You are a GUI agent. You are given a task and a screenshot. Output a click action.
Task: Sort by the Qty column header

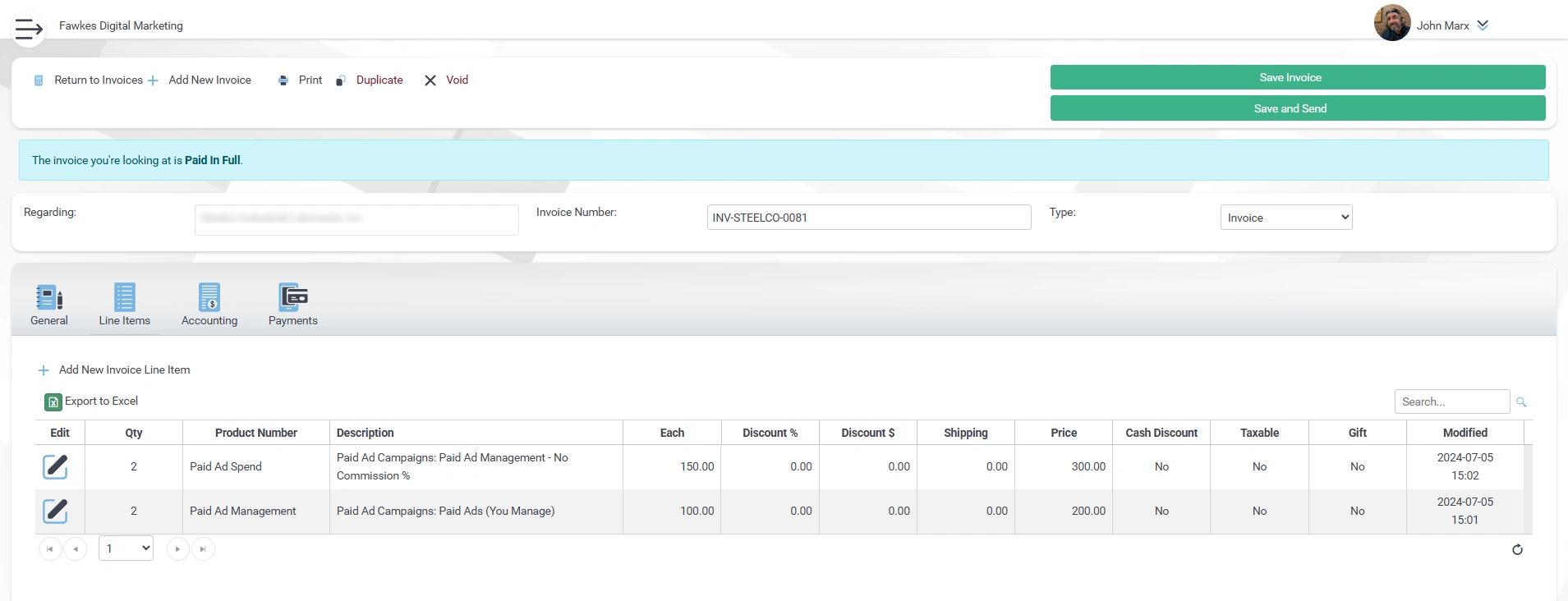coord(134,433)
